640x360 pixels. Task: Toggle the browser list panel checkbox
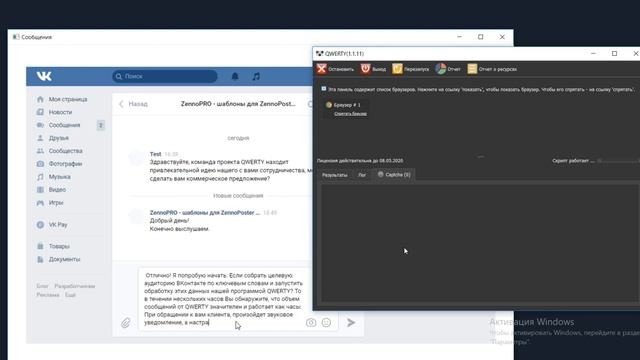324,89
